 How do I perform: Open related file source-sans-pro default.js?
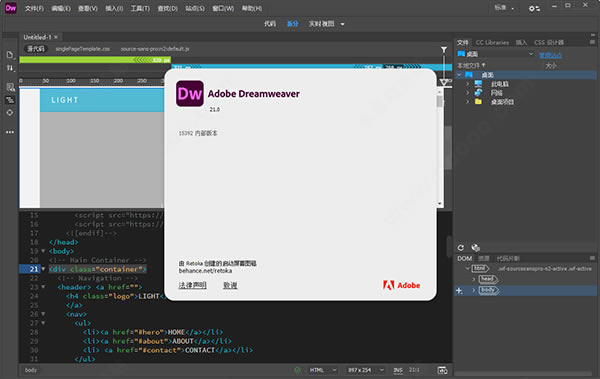tap(155, 49)
